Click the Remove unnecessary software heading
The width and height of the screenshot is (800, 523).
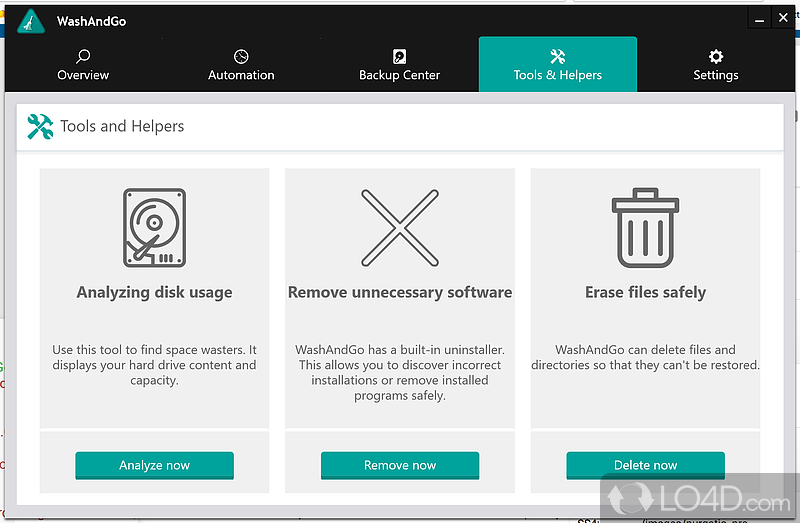tap(399, 292)
